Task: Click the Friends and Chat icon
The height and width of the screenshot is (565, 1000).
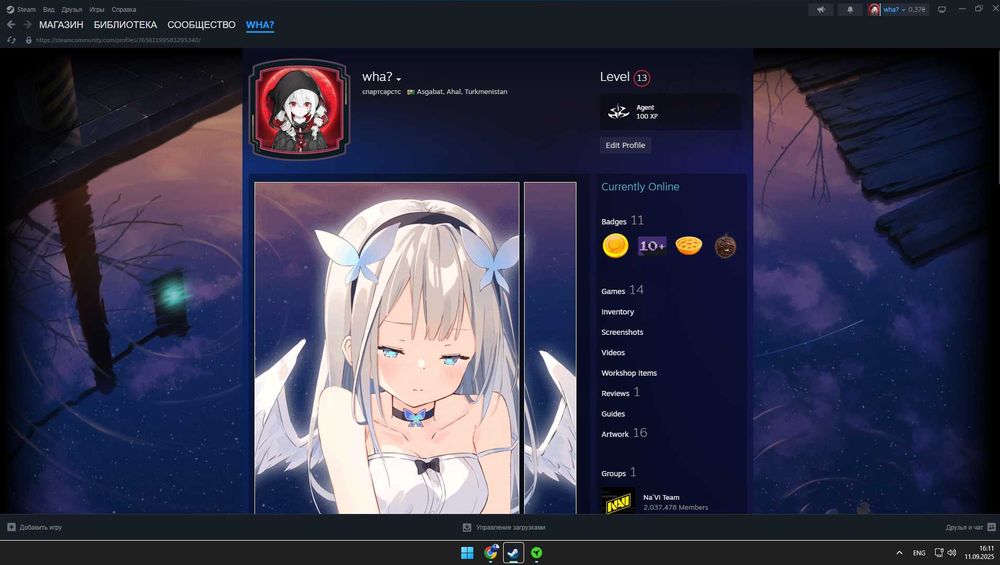Action: (x=991, y=527)
